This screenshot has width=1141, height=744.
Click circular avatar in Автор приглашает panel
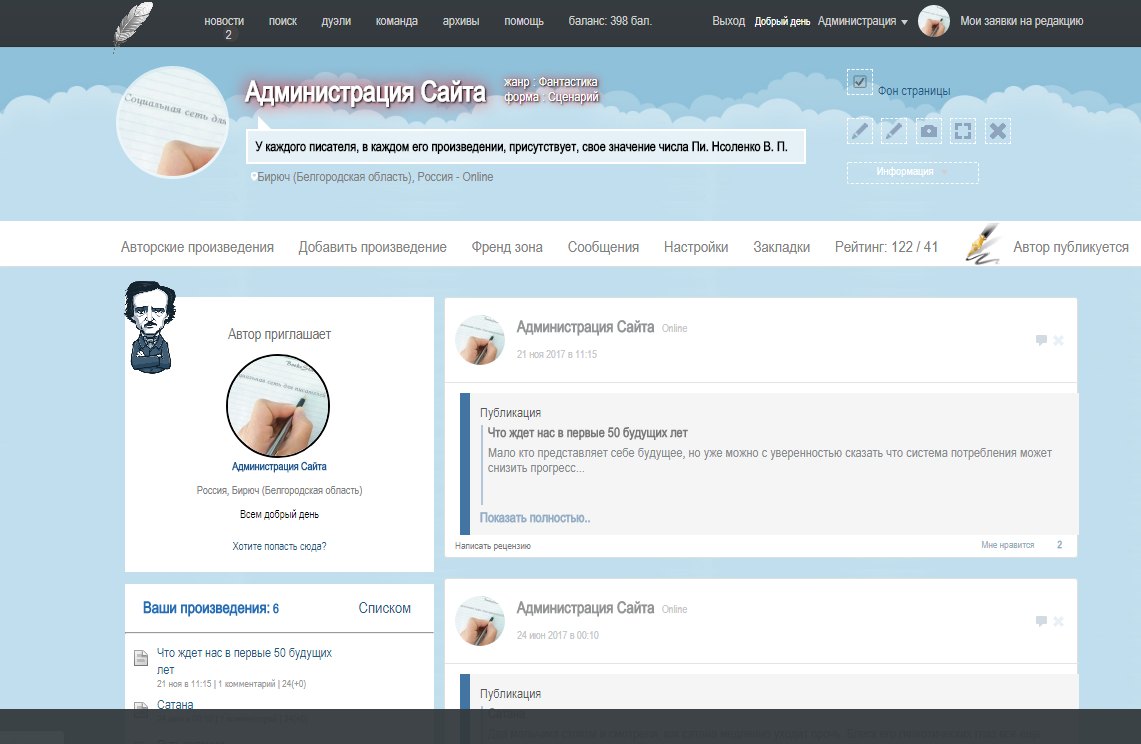(x=278, y=405)
